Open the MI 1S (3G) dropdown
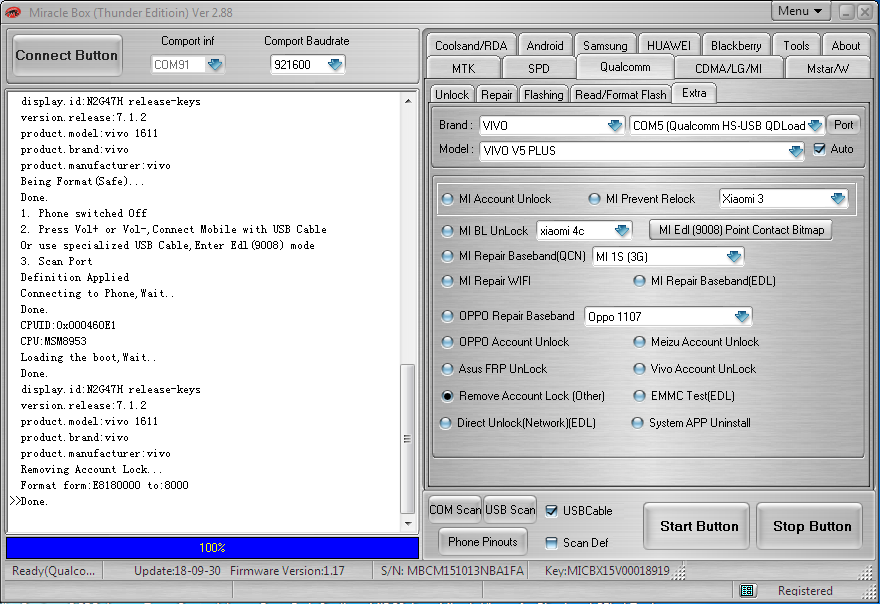The image size is (880, 604). (x=734, y=256)
